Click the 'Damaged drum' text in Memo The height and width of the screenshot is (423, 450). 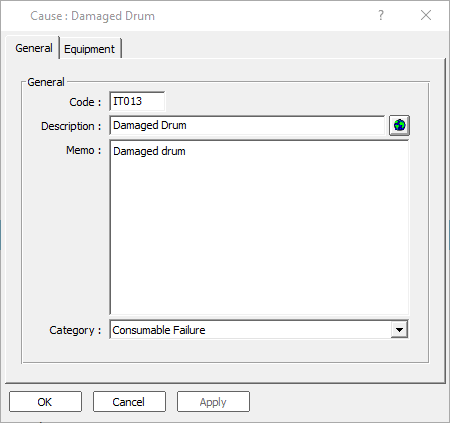tap(149, 151)
